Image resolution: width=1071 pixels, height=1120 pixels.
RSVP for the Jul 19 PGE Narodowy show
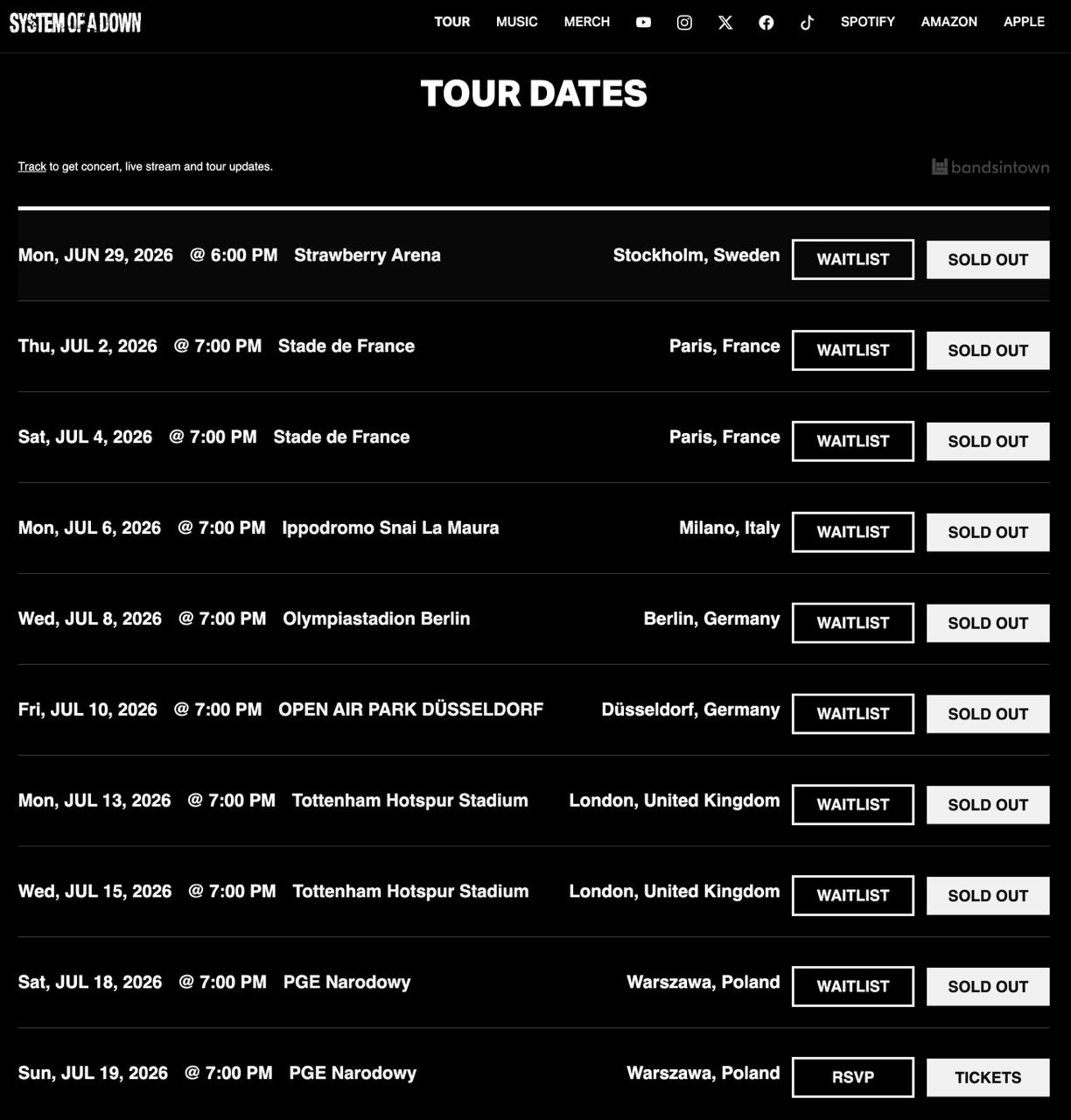853,1077
